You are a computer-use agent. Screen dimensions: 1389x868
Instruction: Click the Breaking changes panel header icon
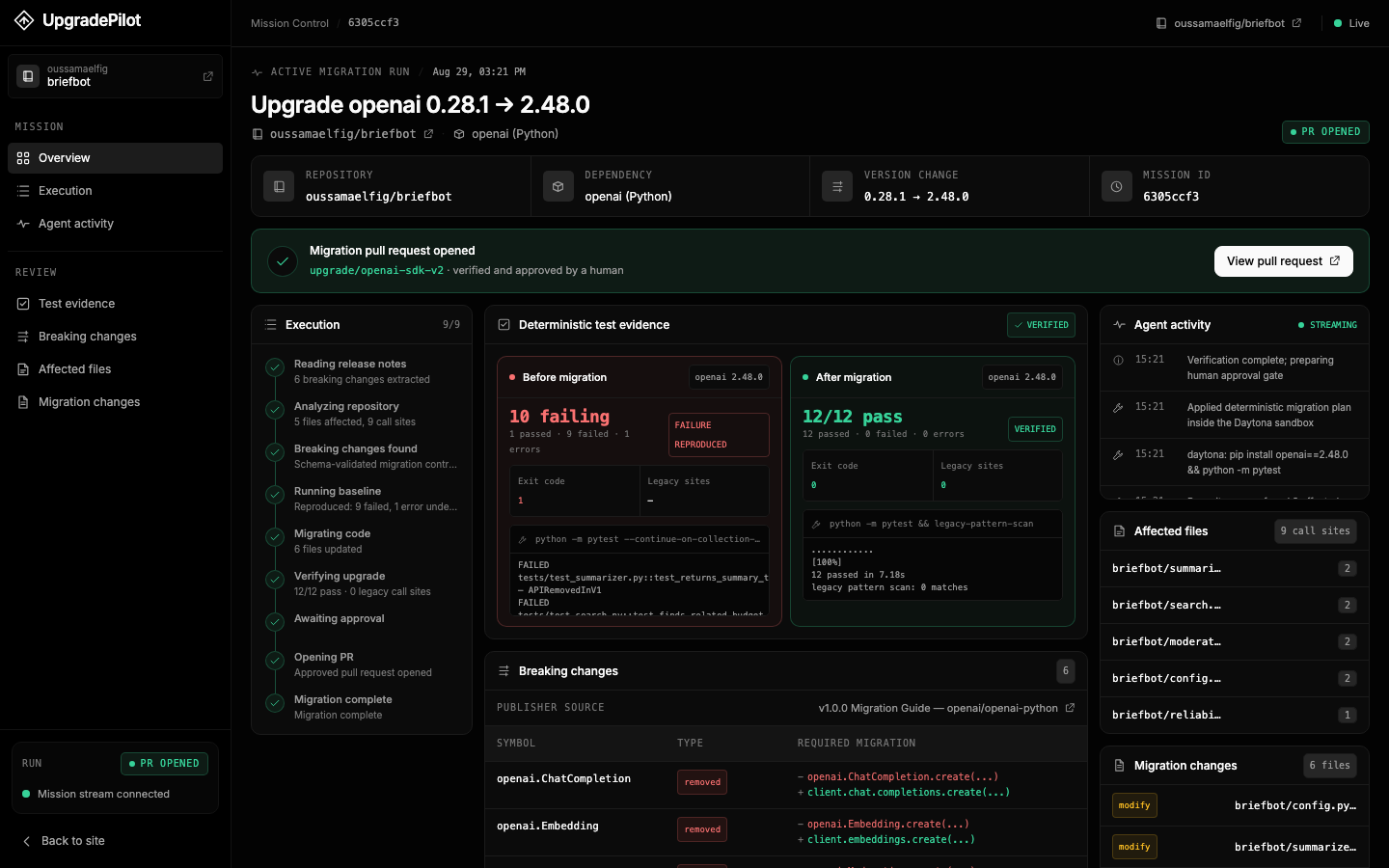(x=504, y=671)
